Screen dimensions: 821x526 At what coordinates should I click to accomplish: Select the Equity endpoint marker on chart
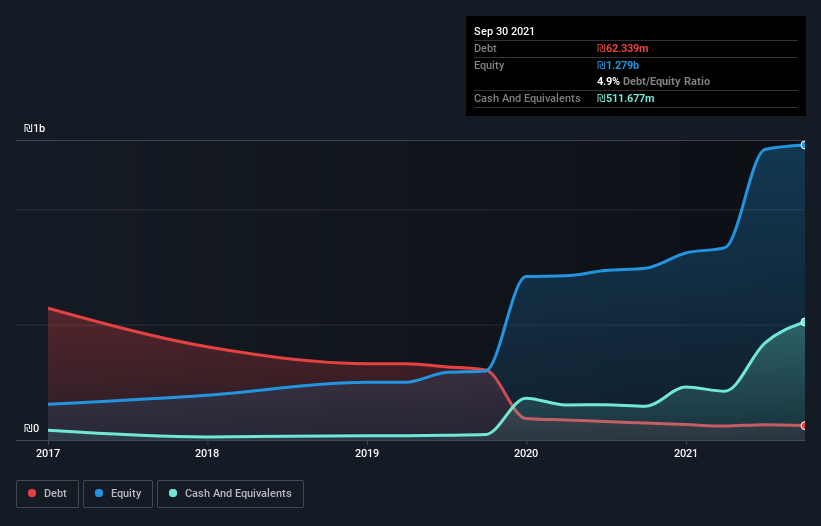[804, 145]
